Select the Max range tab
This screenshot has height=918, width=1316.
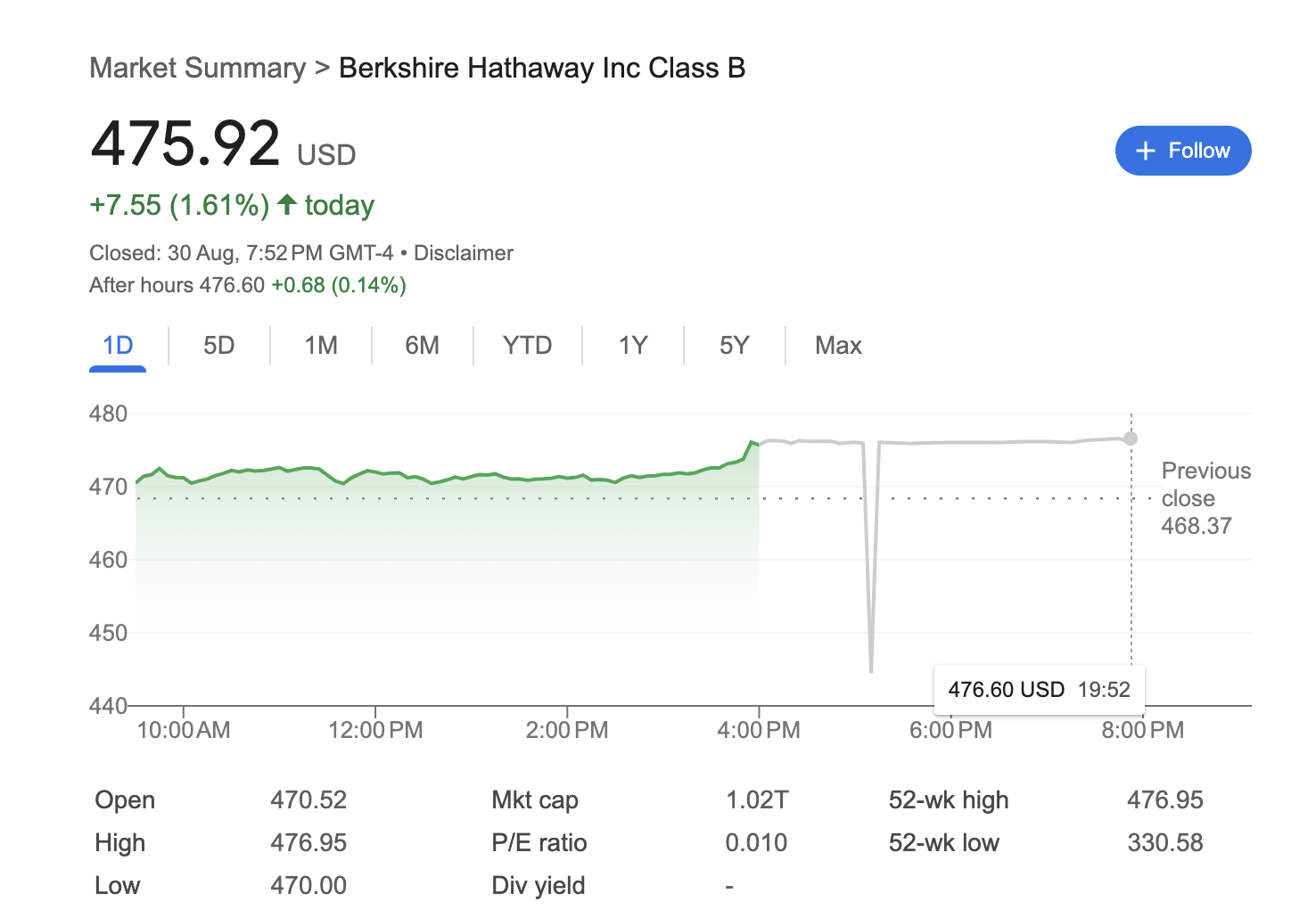(x=838, y=346)
